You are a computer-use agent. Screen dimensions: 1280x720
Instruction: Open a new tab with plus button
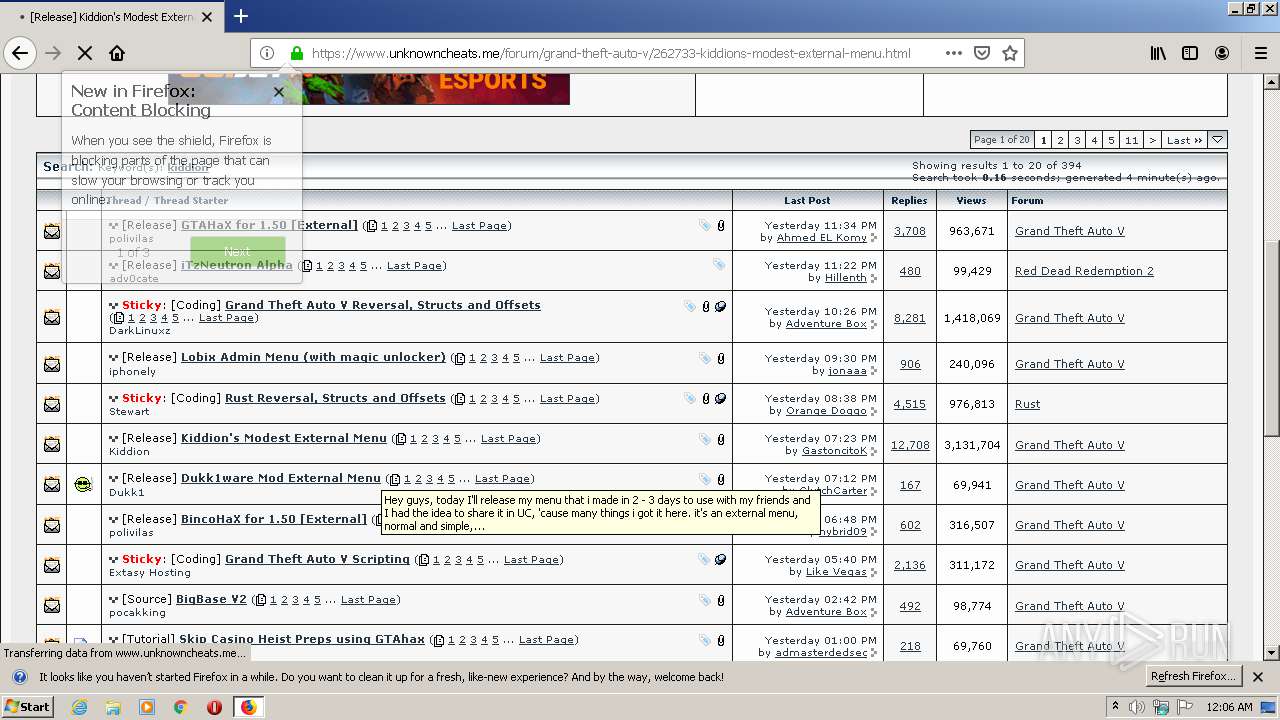pyautogui.click(x=241, y=16)
